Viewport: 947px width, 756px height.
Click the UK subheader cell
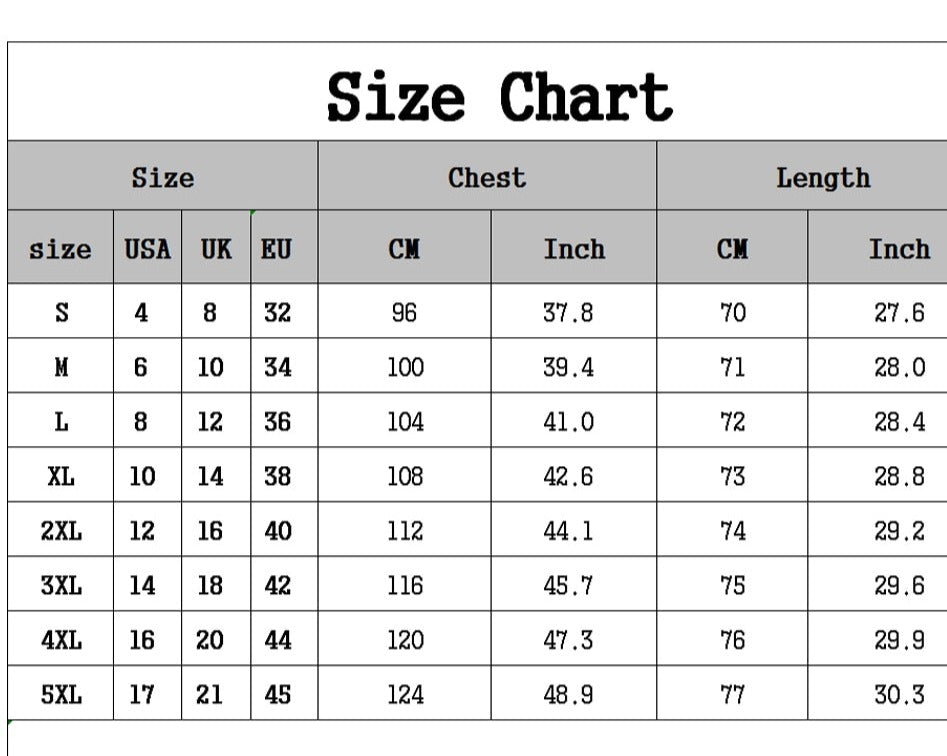[216, 247]
